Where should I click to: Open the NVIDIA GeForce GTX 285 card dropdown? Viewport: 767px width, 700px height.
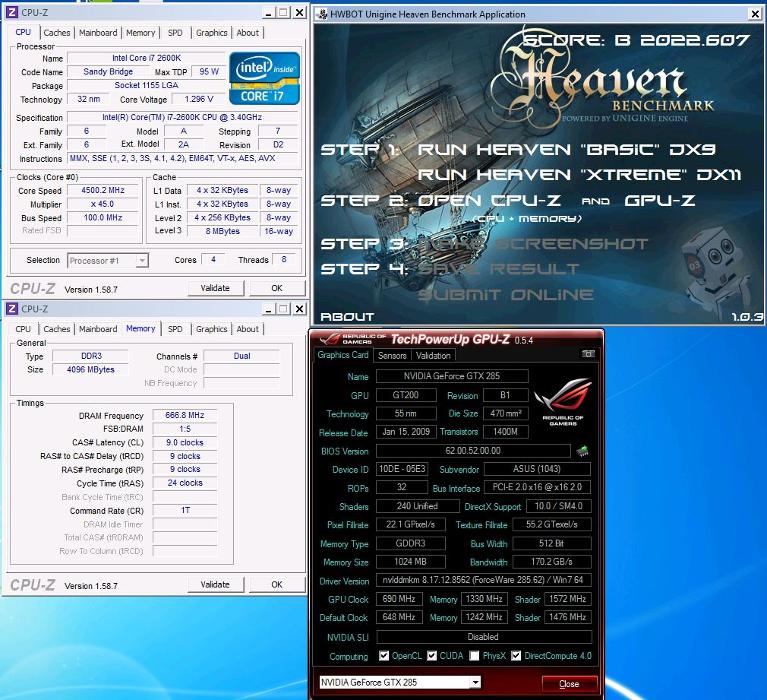475,682
